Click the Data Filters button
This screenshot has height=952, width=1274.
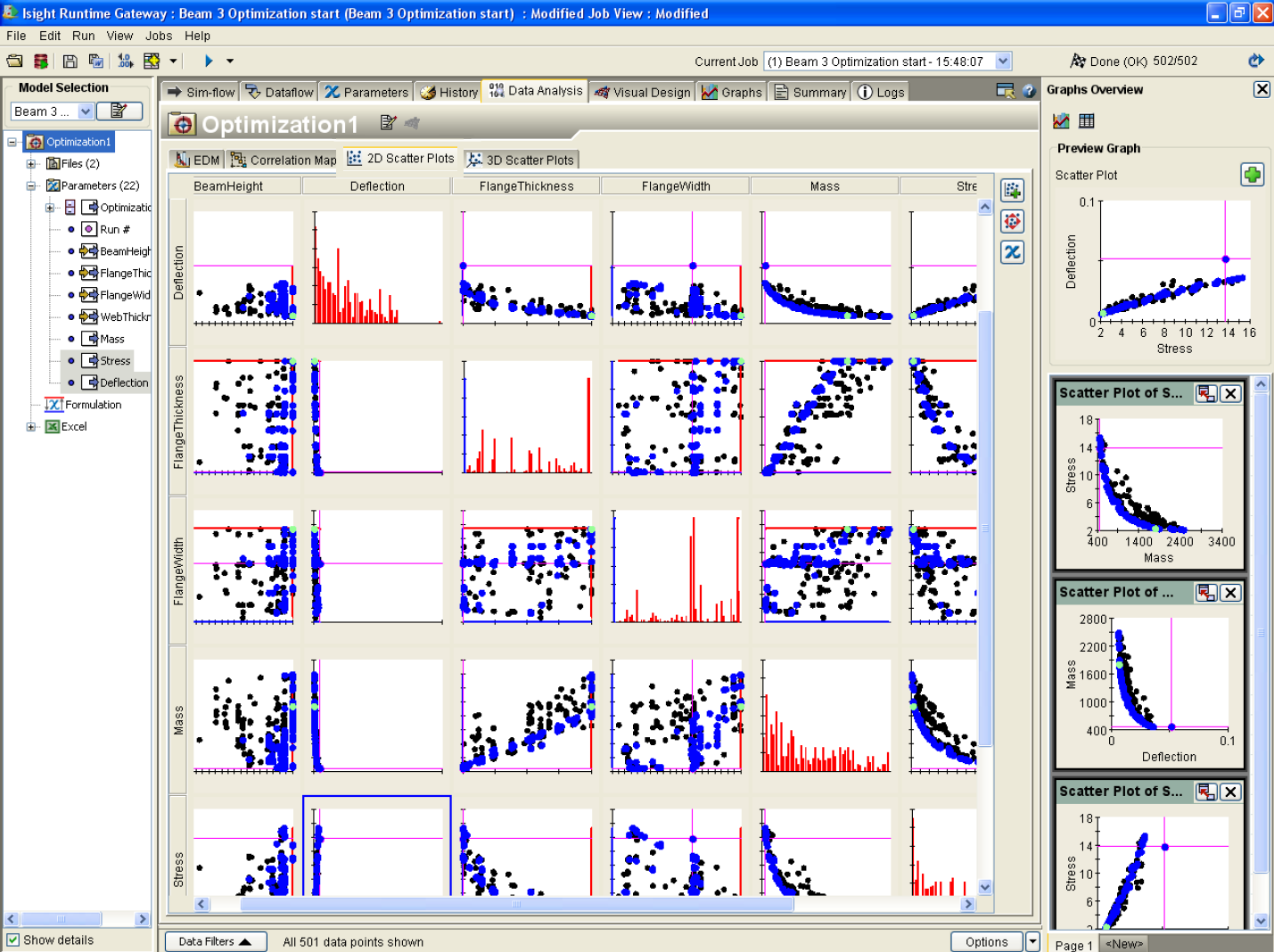[215, 941]
